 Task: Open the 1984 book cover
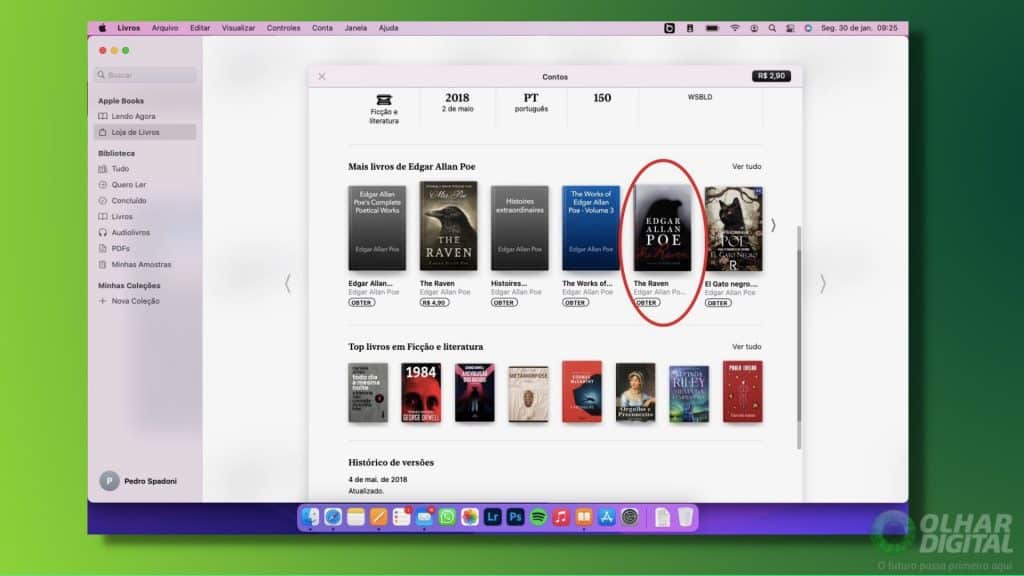421,392
